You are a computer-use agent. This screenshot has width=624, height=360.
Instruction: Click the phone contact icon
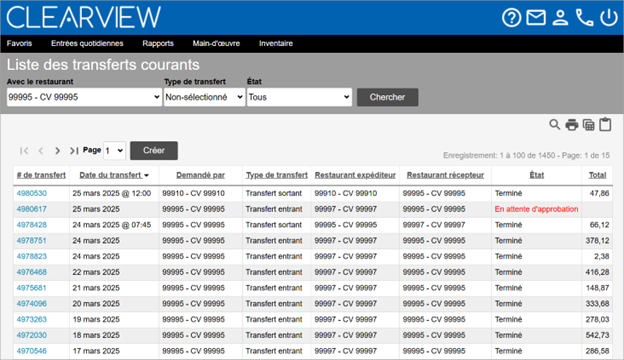point(585,18)
